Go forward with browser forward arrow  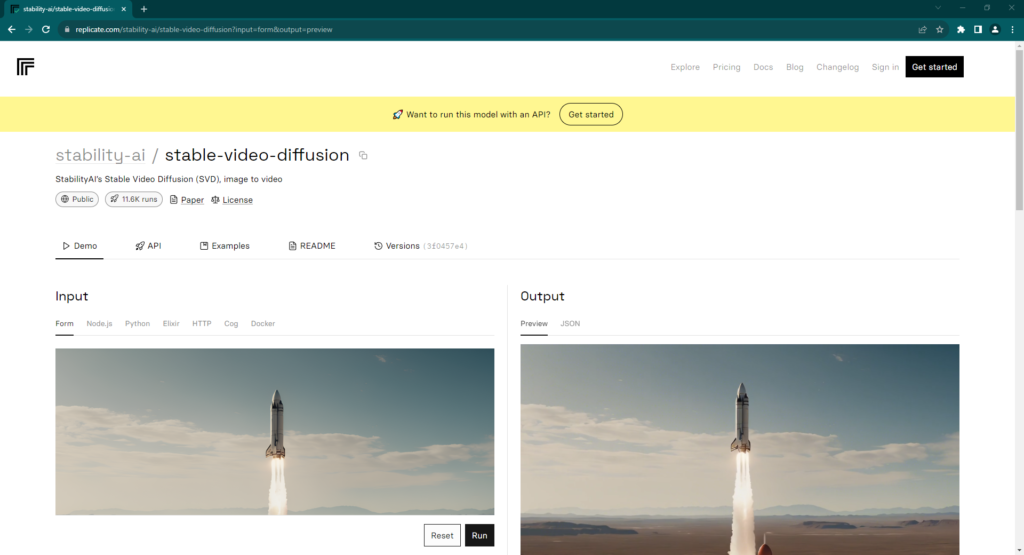(29, 29)
